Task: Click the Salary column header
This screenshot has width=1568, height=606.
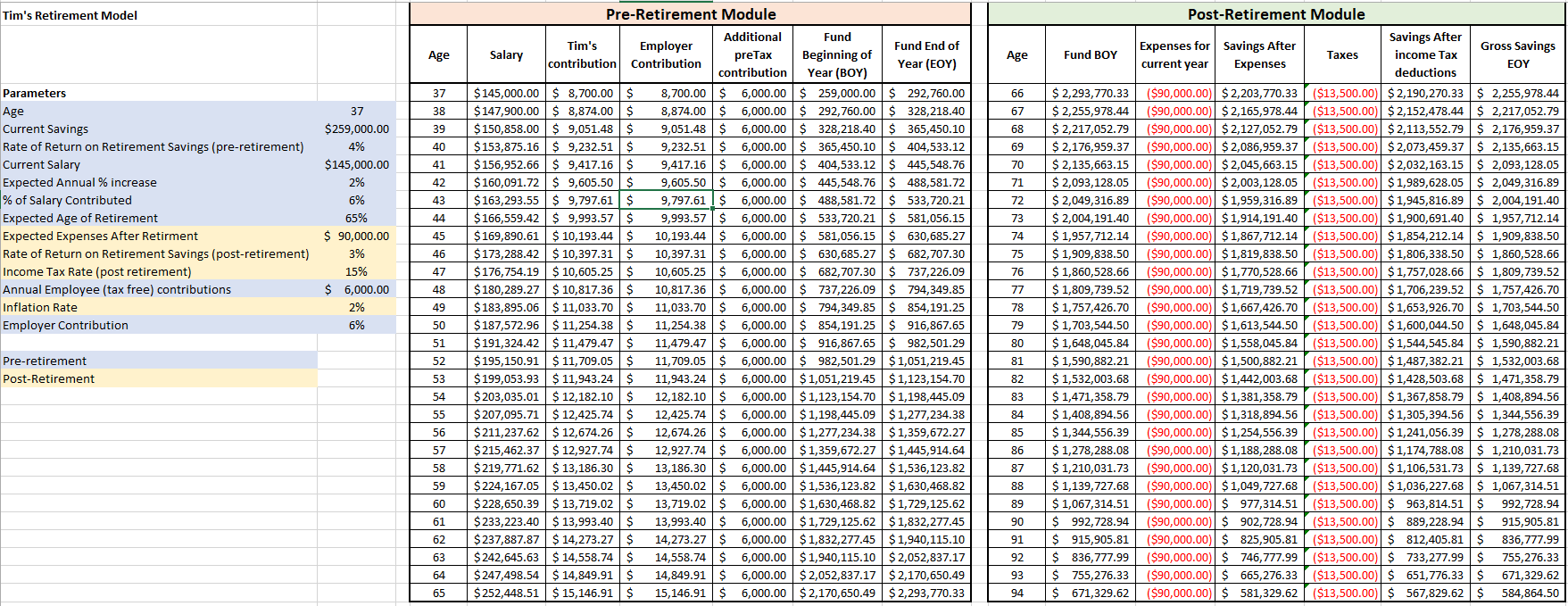Action: pos(506,54)
